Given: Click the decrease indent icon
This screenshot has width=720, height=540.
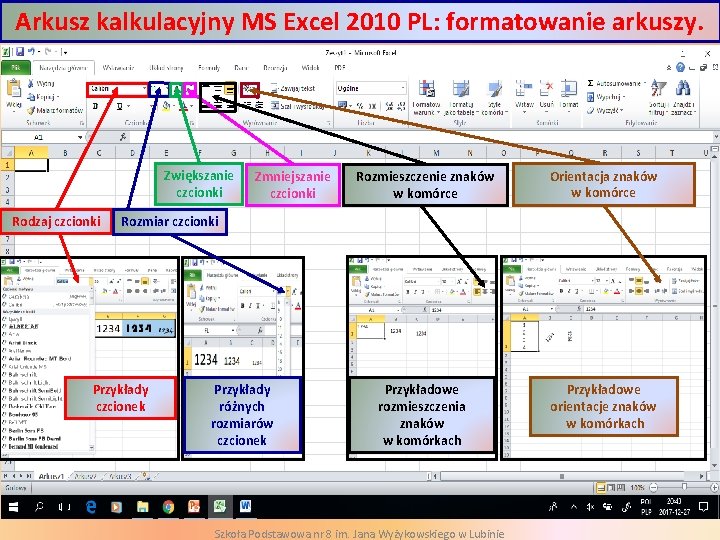Looking at the screenshot, I should 247,106.
